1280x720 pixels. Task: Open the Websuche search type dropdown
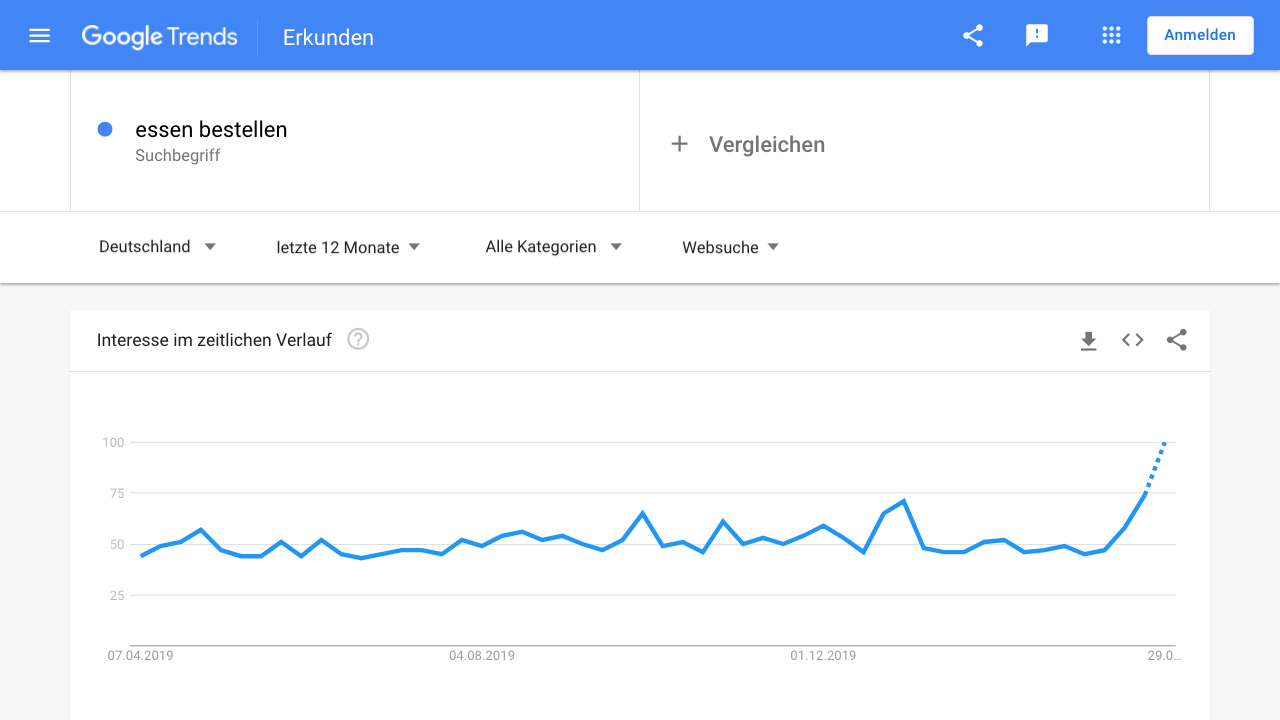(x=730, y=247)
